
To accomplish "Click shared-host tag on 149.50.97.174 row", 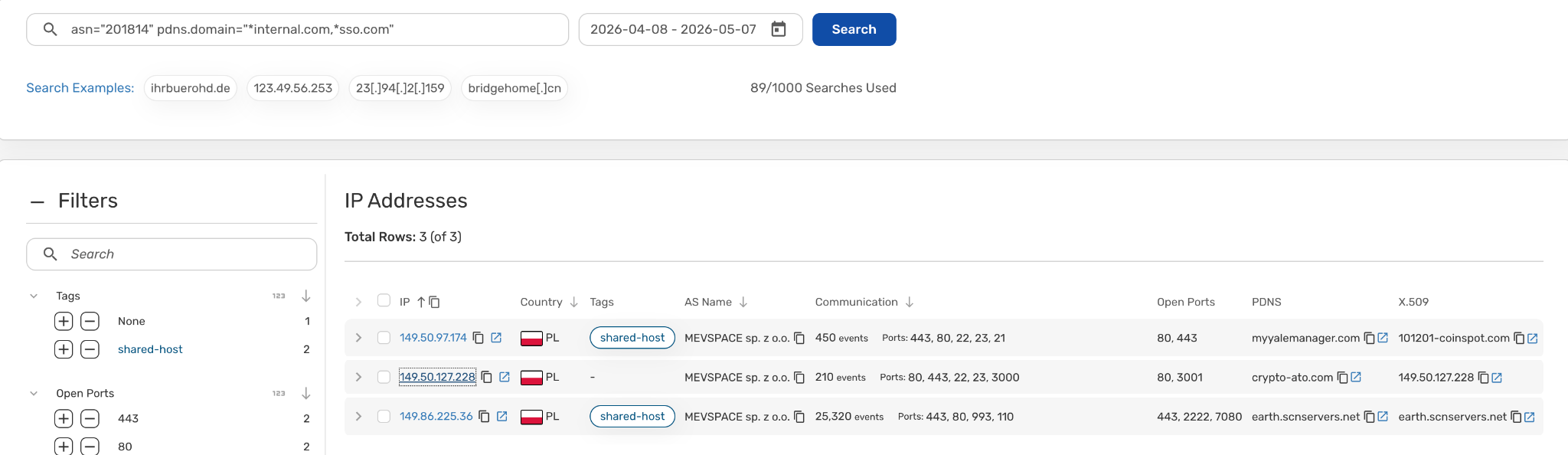I will (x=632, y=338).
